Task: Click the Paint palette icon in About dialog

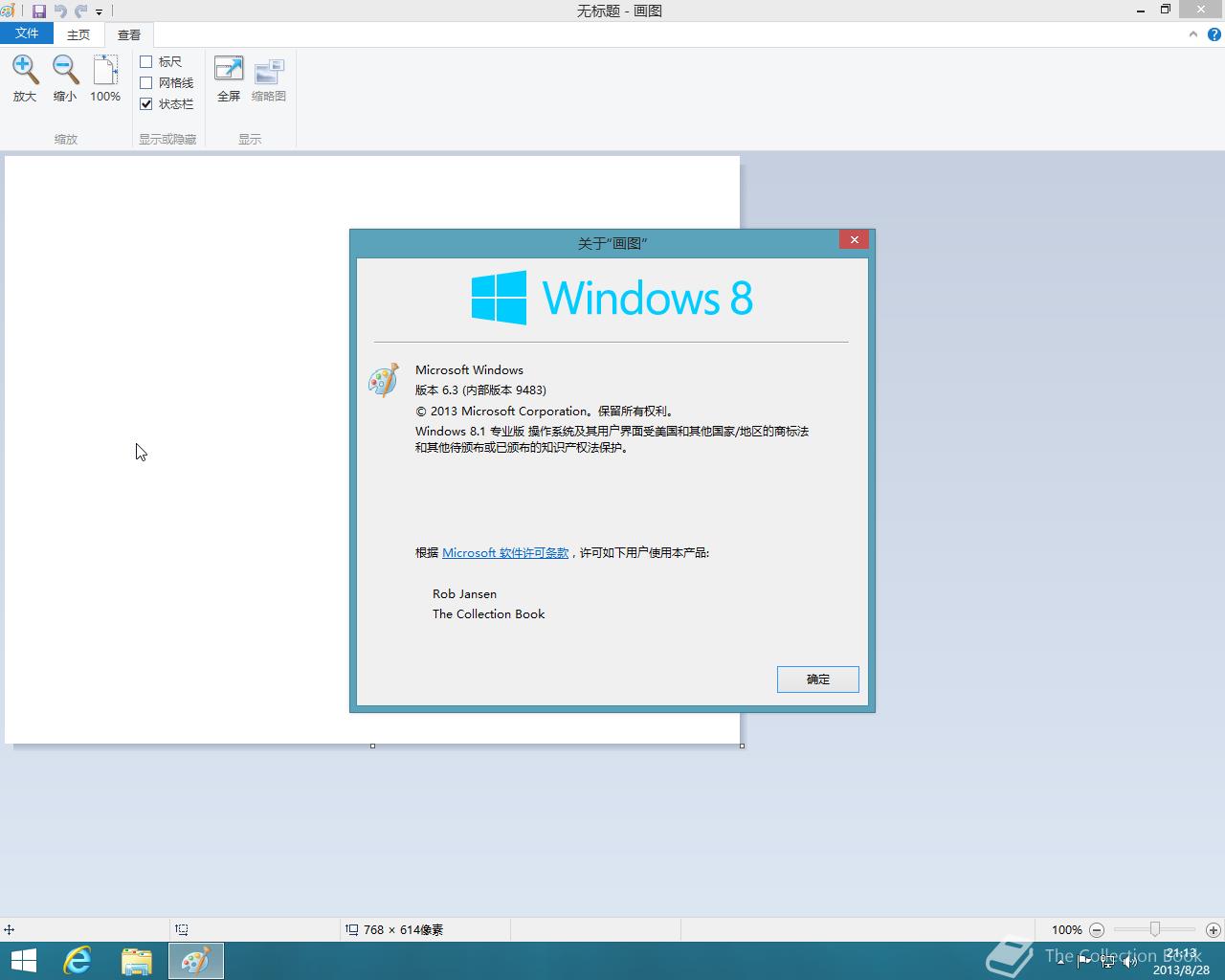Action: (x=384, y=380)
